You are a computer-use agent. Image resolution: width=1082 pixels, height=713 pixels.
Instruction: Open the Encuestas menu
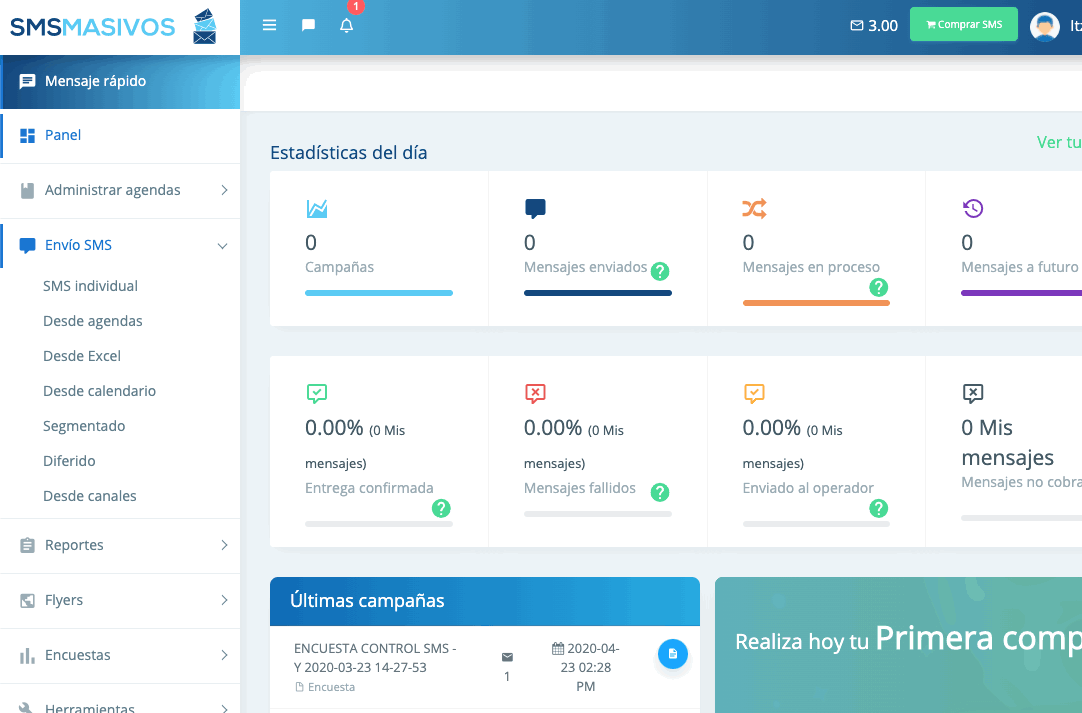tap(120, 656)
